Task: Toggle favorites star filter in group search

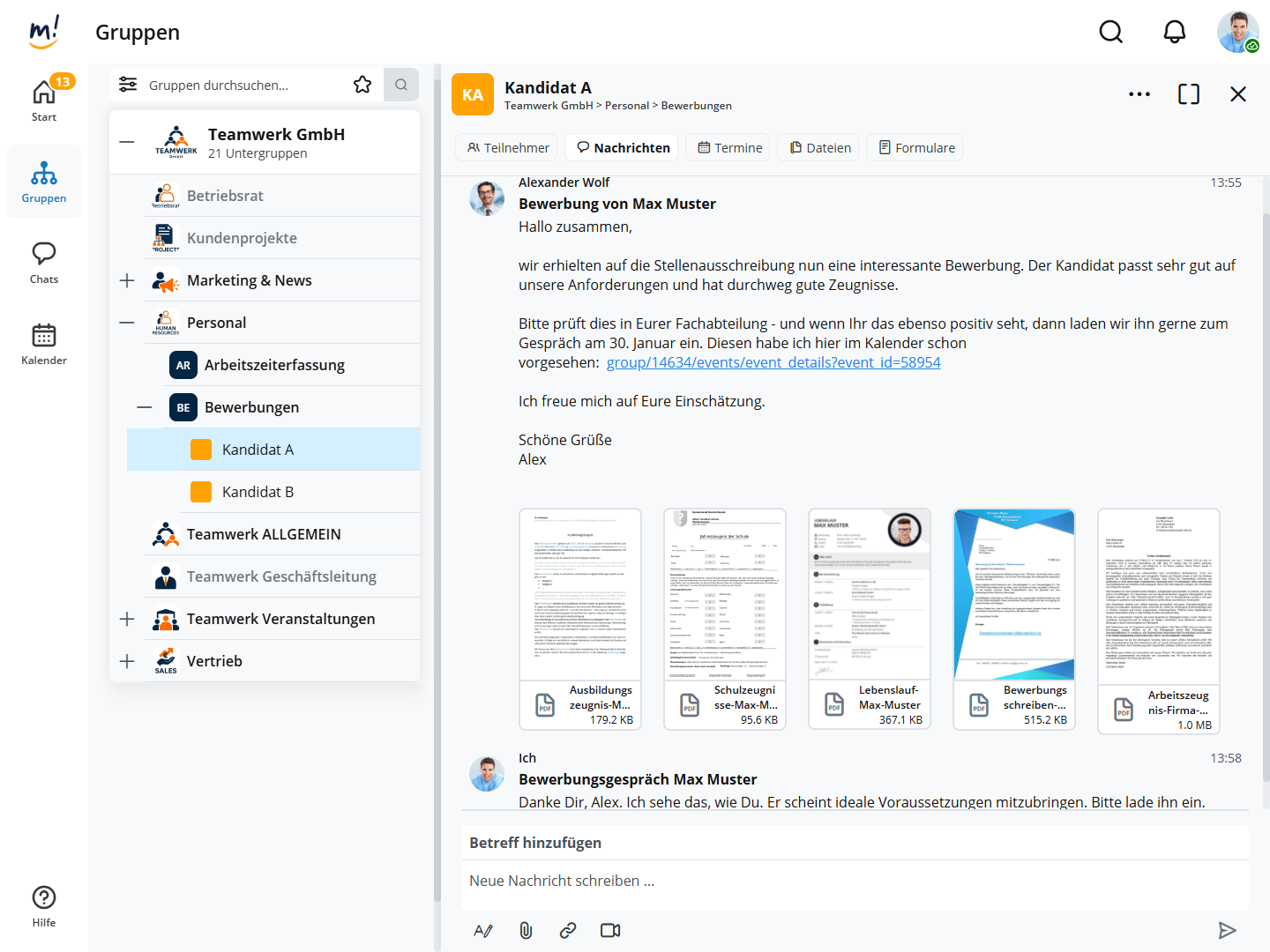Action: (362, 85)
